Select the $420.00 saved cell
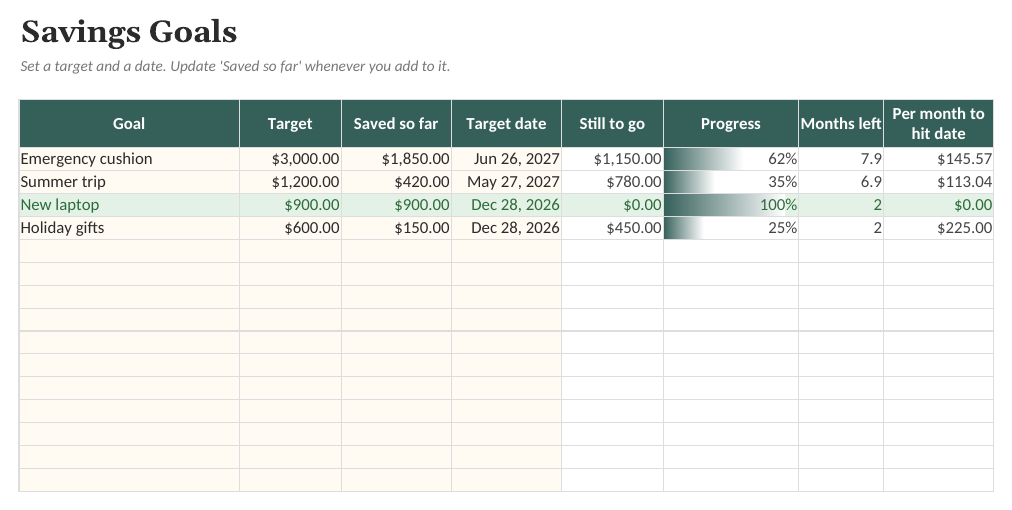This screenshot has width=1012, height=510. point(396,182)
